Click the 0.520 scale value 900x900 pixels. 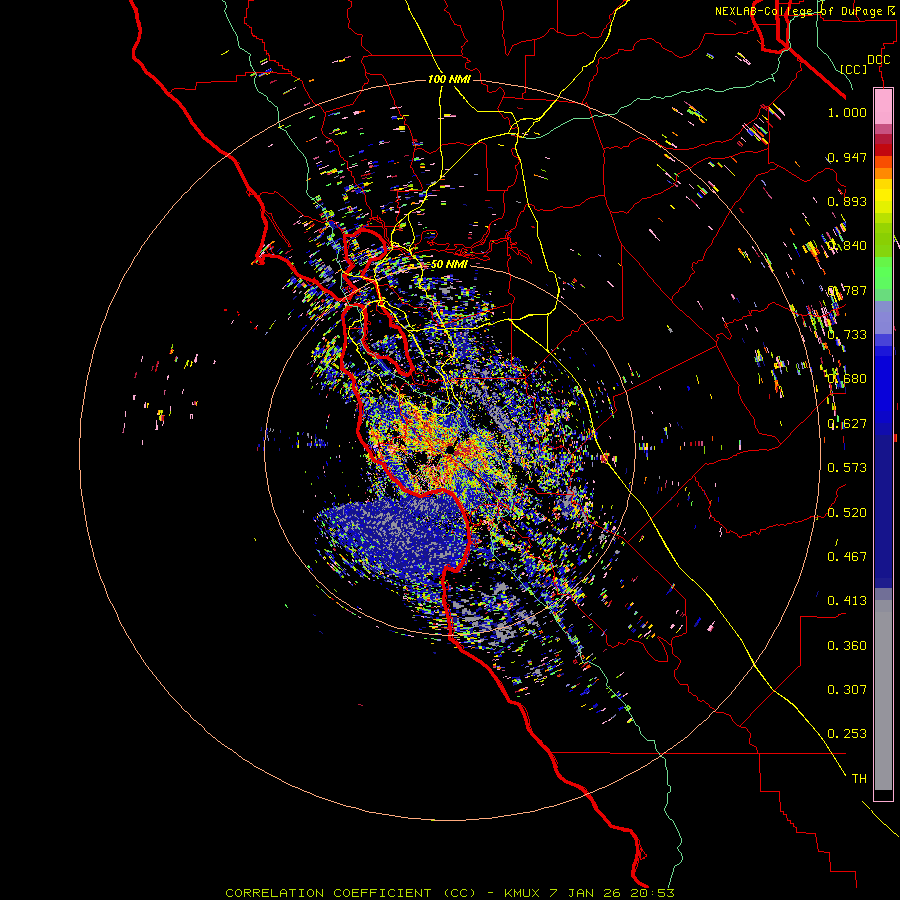(x=847, y=512)
